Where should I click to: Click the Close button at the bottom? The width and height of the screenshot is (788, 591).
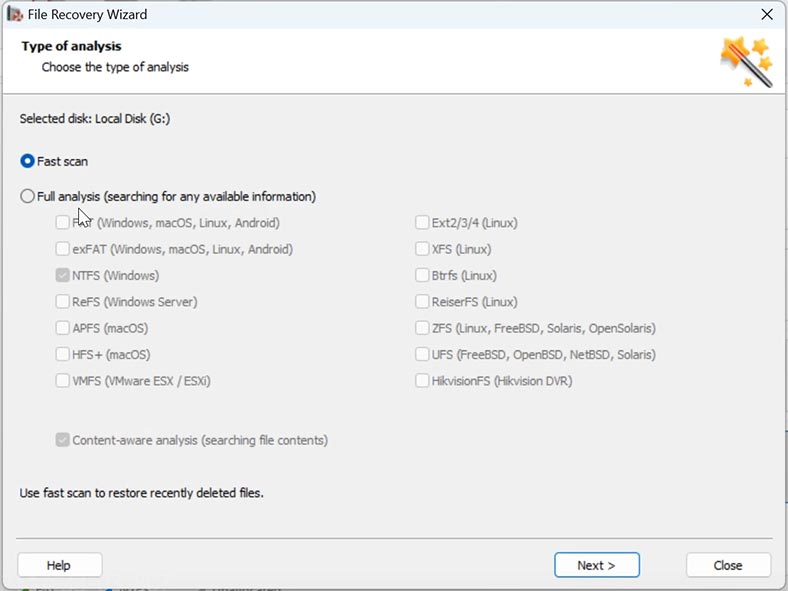(728, 565)
